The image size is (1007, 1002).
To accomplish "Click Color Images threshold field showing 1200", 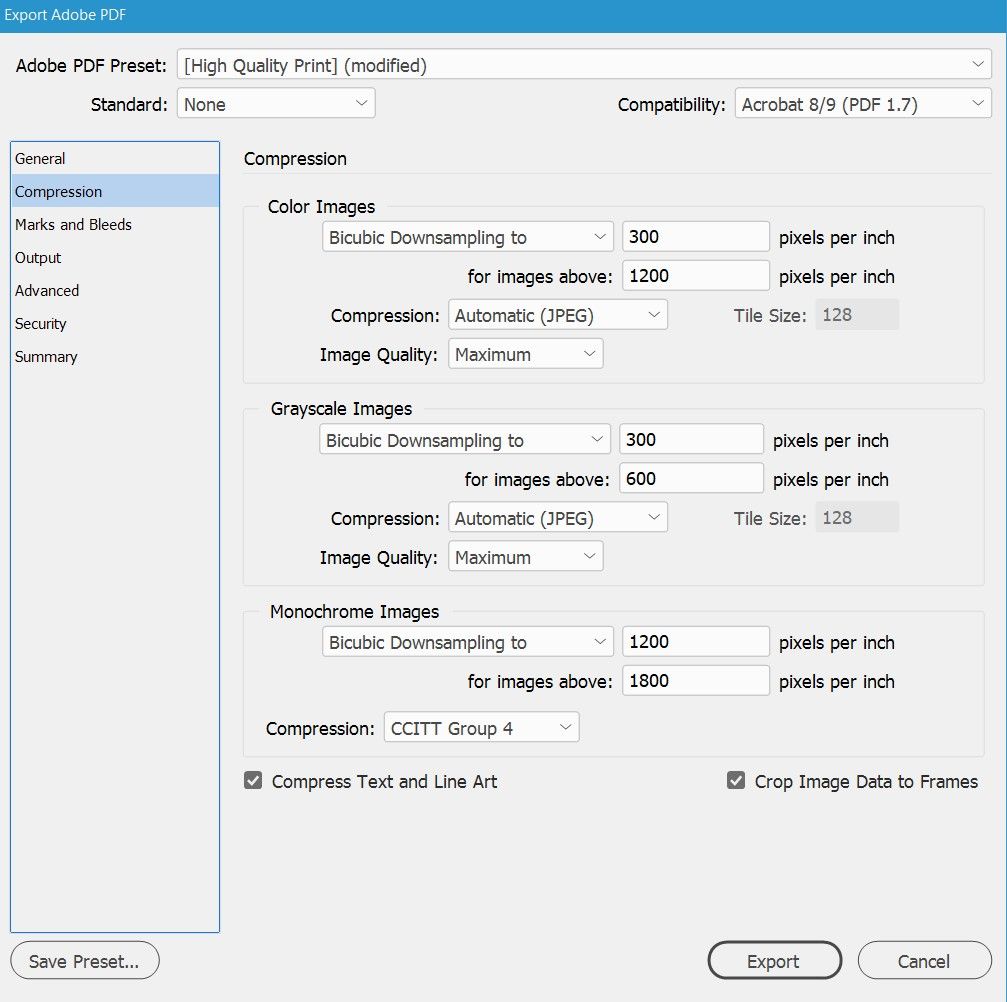I will click(696, 276).
